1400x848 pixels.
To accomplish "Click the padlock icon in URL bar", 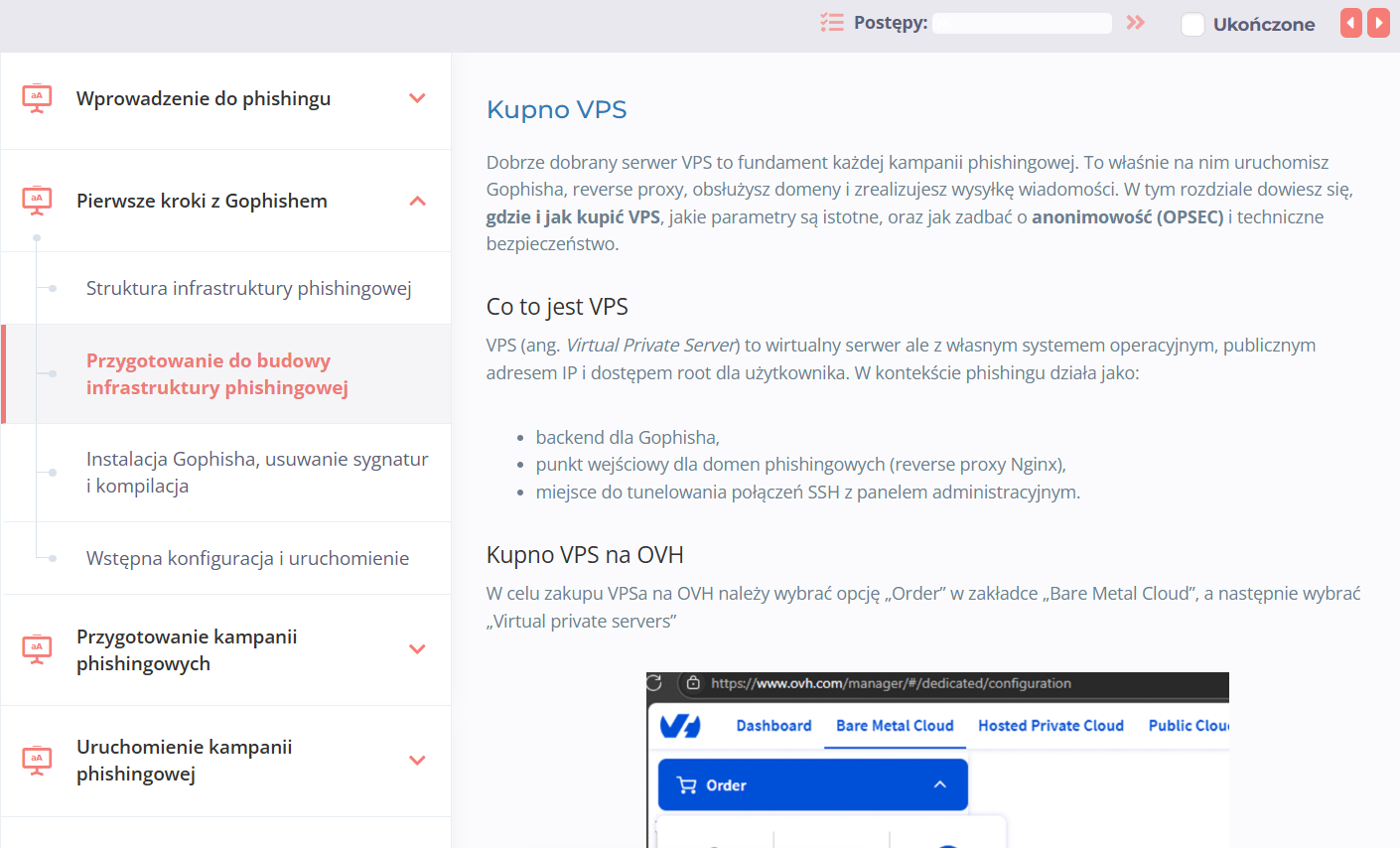I will pyautogui.click(x=693, y=683).
